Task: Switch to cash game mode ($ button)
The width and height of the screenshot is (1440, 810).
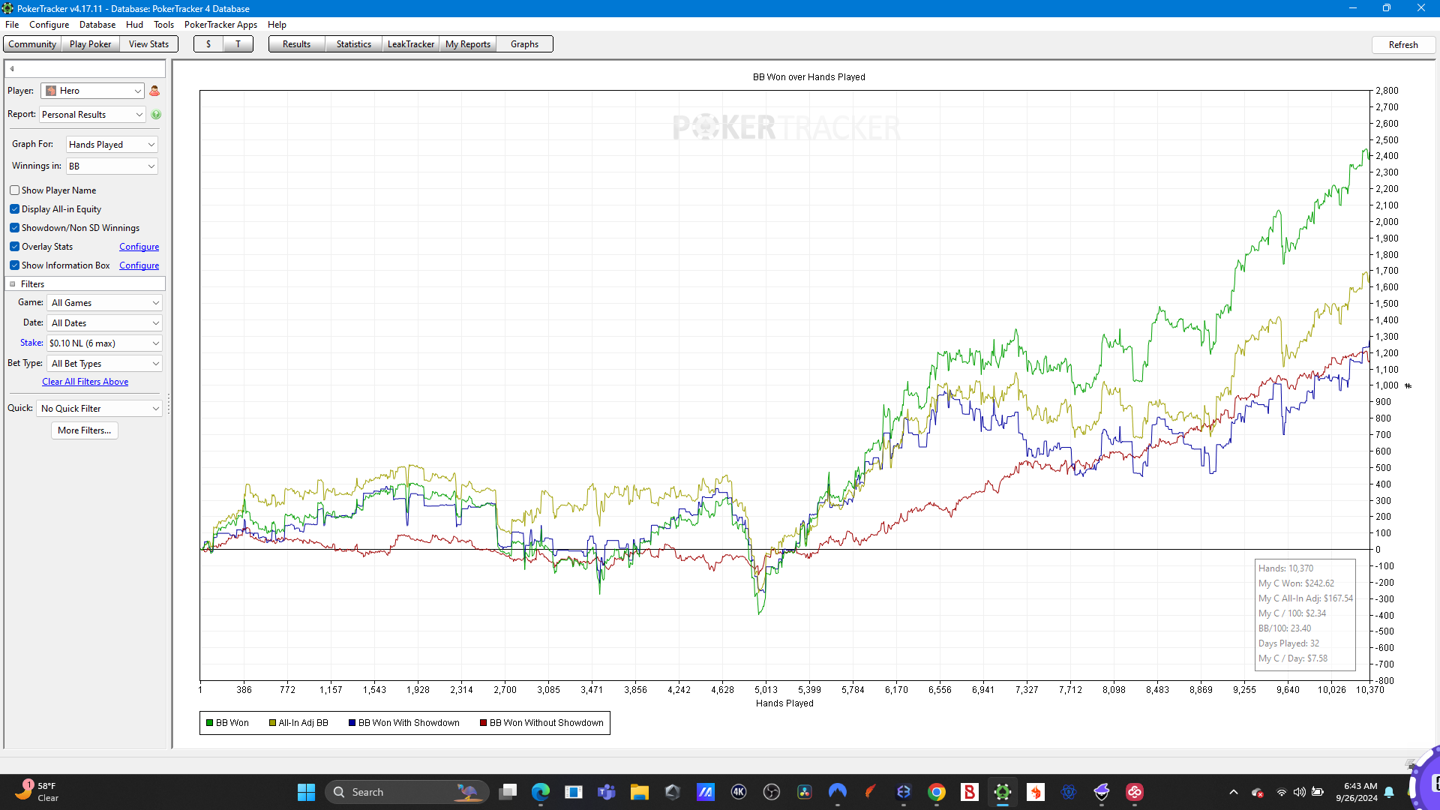Action: point(208,44)
